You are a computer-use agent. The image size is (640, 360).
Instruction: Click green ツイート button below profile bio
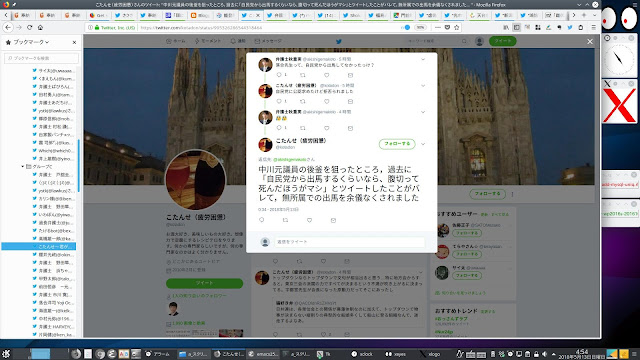[204, 283]
